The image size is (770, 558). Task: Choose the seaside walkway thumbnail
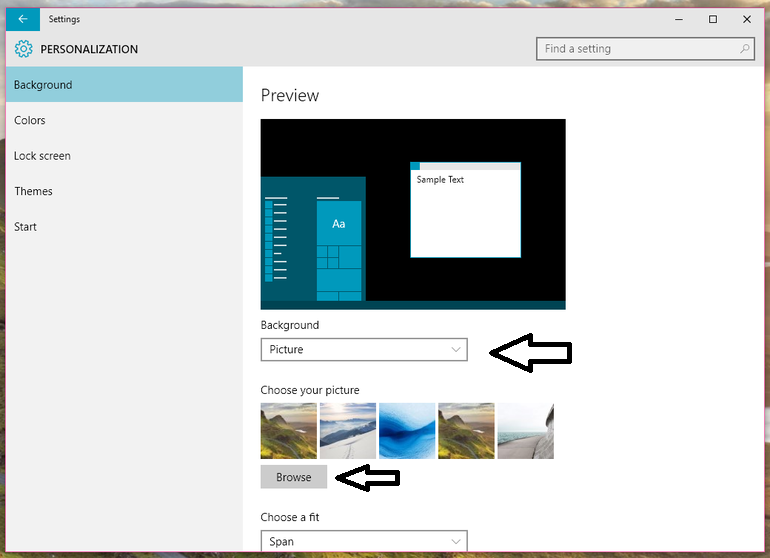point(525,431)
